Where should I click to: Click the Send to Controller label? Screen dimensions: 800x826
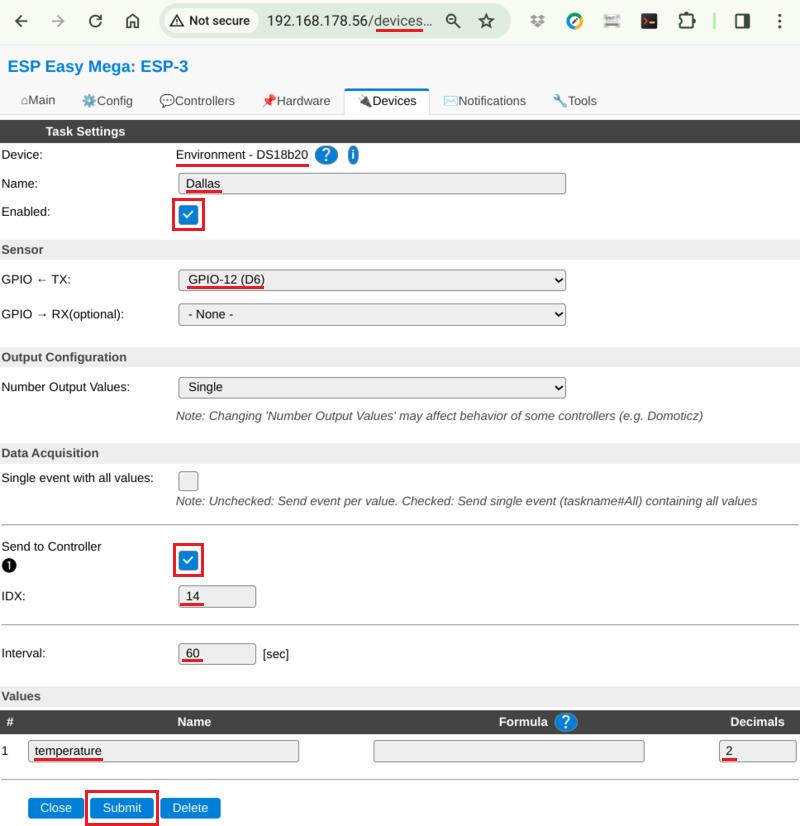coord(51,546)
